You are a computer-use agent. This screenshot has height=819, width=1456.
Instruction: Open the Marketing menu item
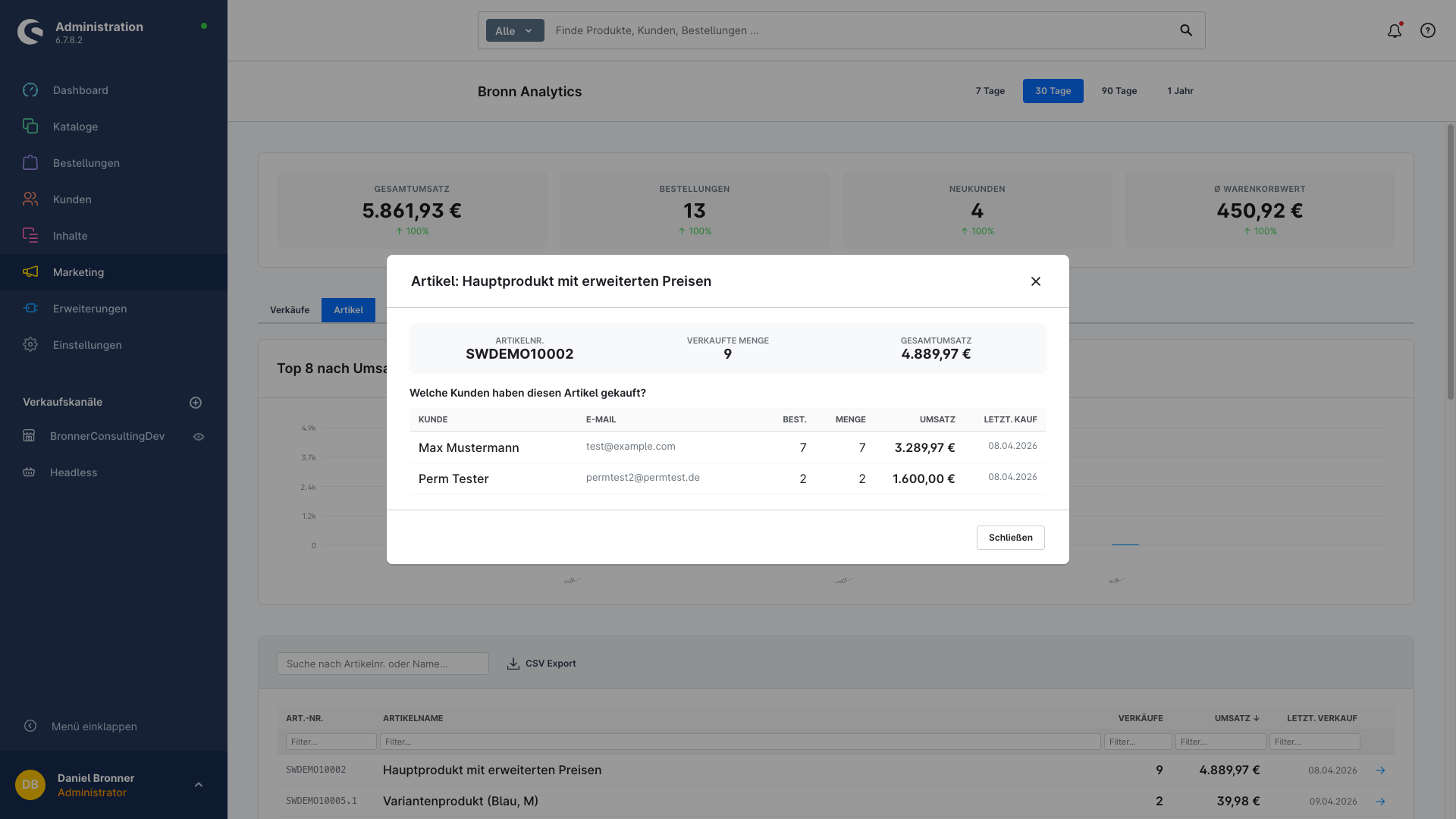click(78, 272)
